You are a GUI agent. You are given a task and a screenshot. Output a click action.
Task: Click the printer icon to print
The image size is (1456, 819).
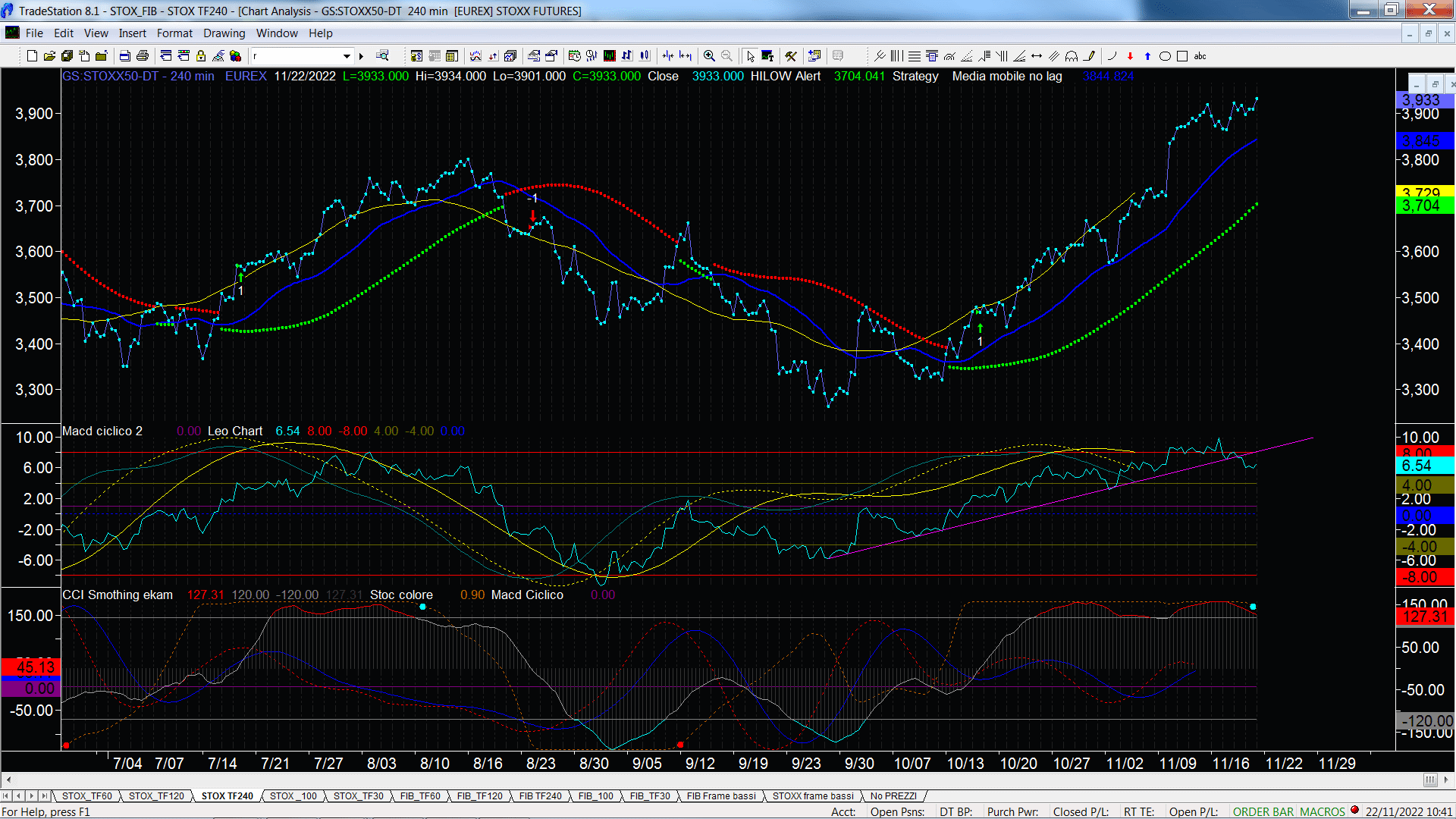pyautogui.click(x=142, y=56)
